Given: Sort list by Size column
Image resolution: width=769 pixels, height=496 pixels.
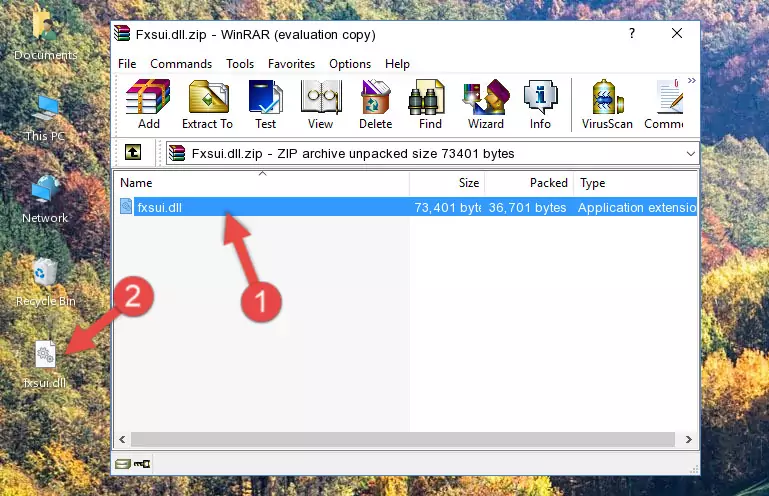Looking at the screenshot, I should tap(447, 183).
